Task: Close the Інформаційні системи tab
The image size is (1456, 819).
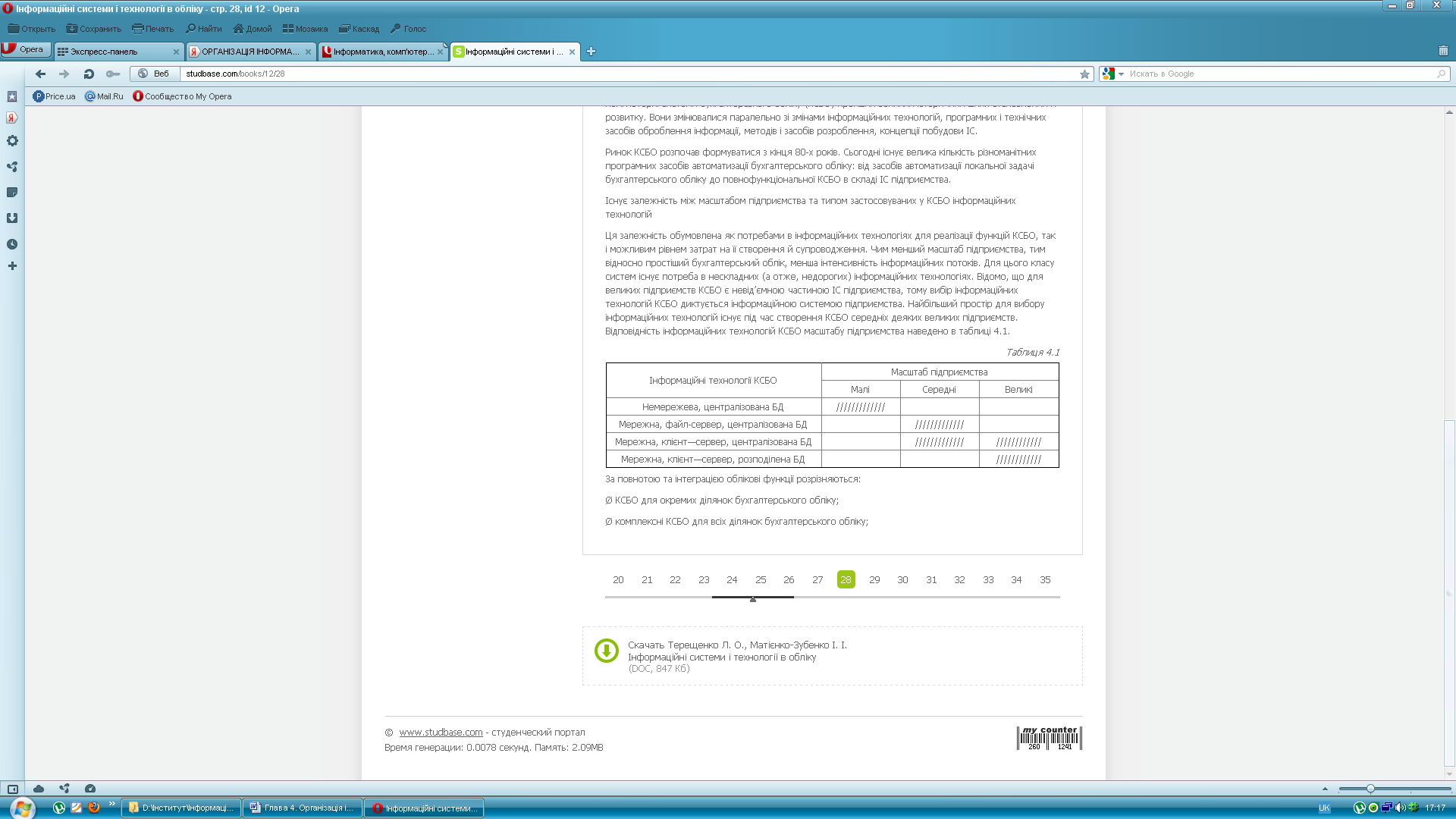Action: (572, 52)
